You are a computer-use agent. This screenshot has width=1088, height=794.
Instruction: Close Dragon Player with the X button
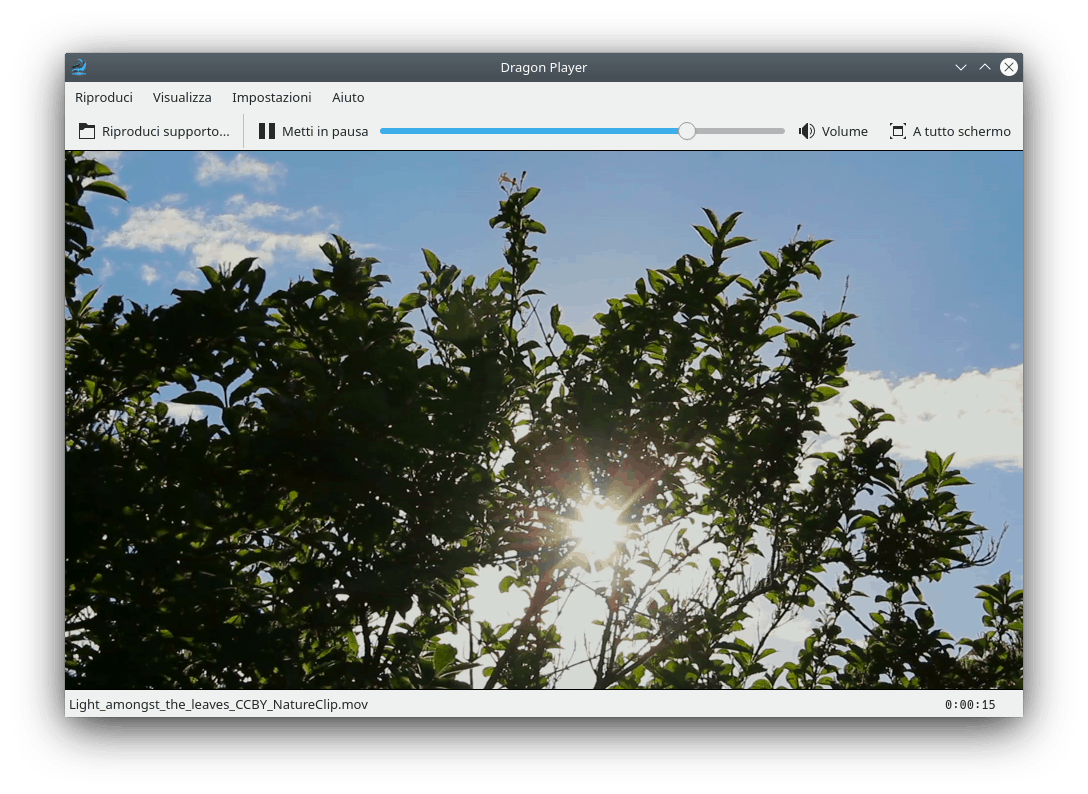click(x=1009, y=67)
